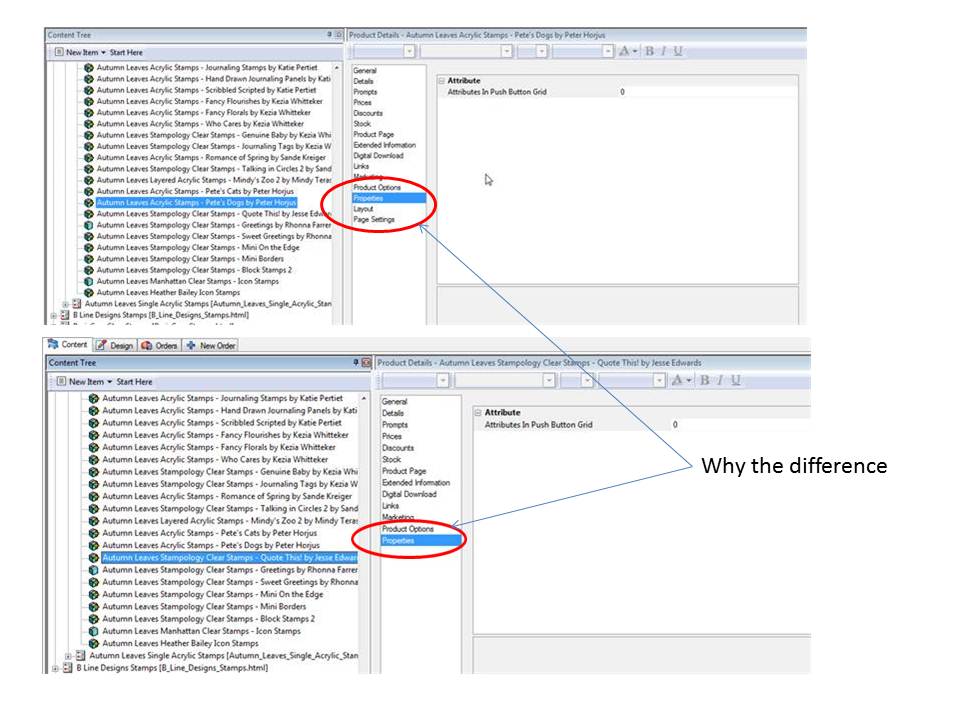Screen dimensions: 960x720
Task: Click the Orders tab icon
Action: (147, 345)
